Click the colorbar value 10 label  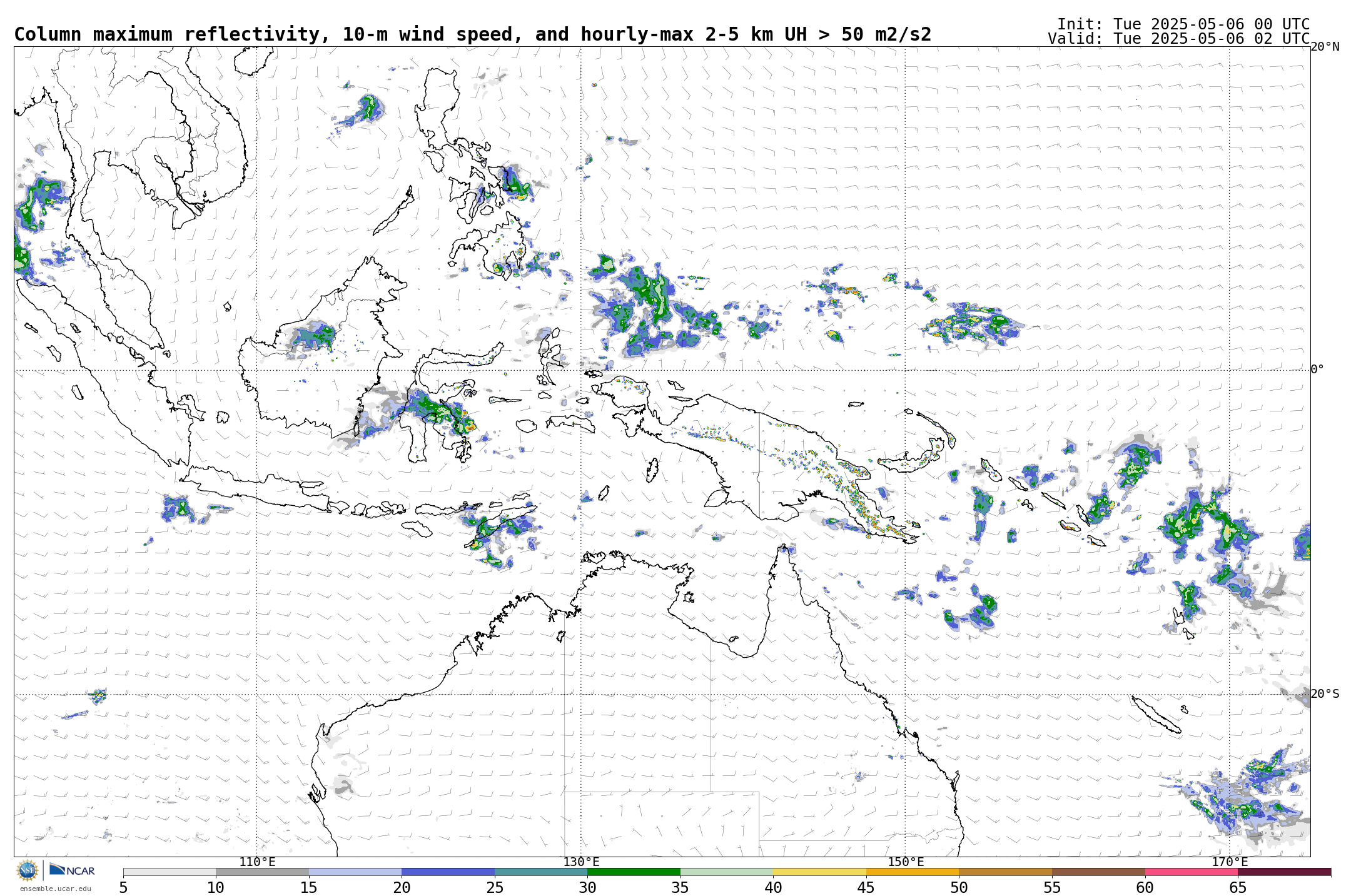[216, 888]
